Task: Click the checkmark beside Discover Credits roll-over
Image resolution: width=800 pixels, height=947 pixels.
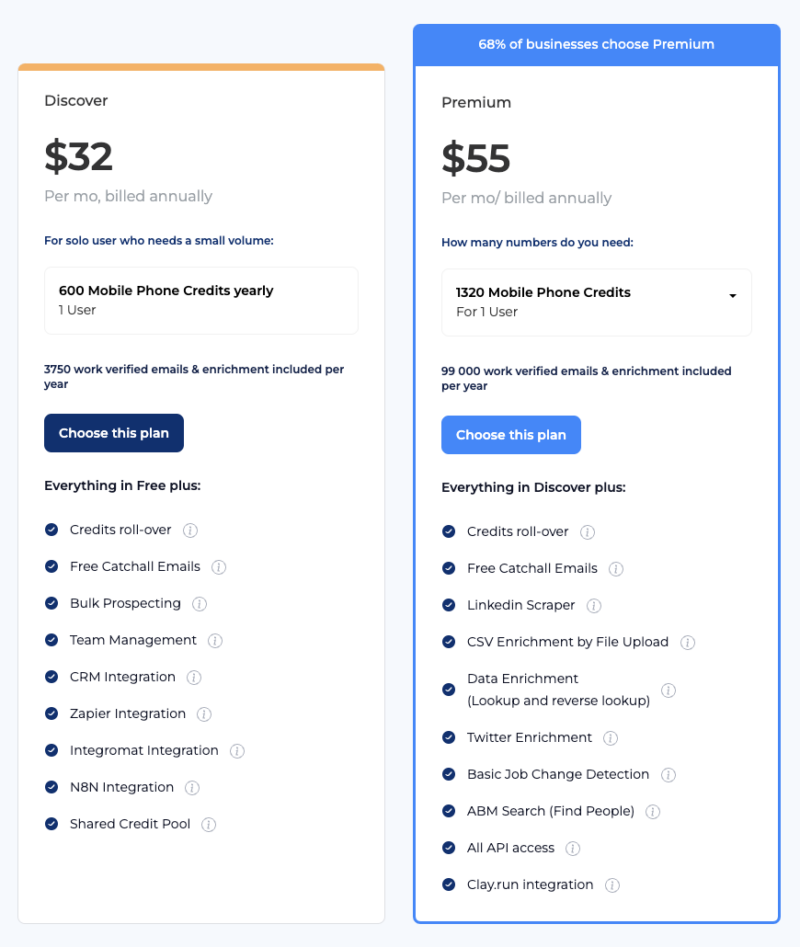Action: [x=52, y=530]
